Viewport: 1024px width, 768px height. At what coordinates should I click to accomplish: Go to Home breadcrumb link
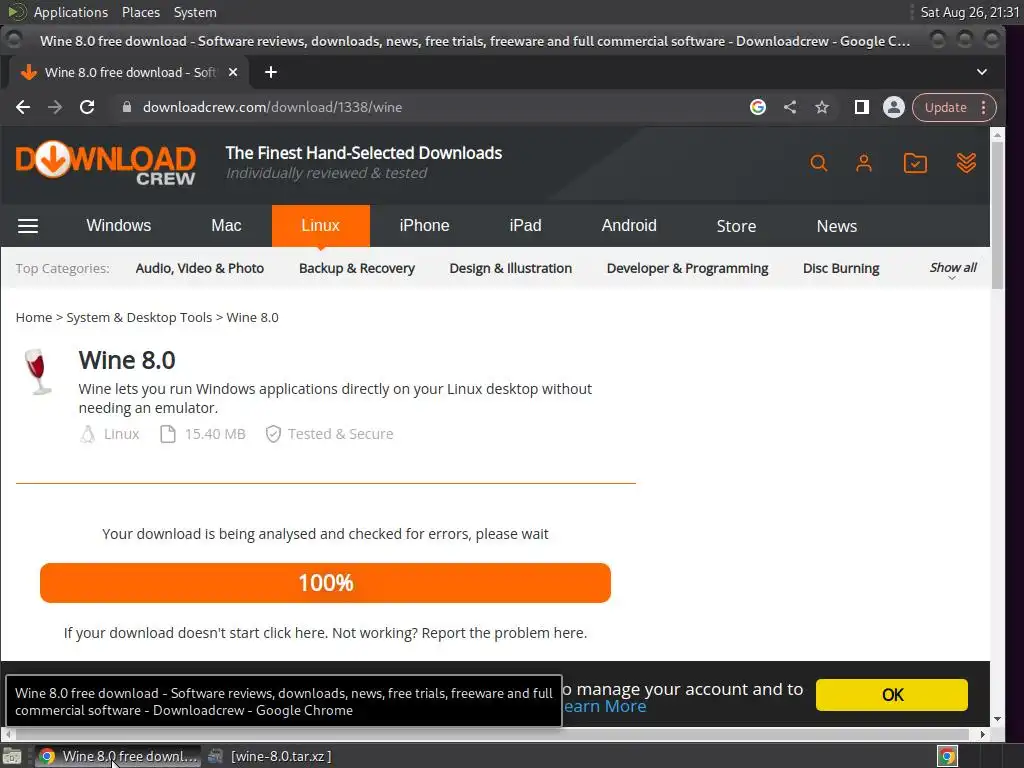coord(34,317)
